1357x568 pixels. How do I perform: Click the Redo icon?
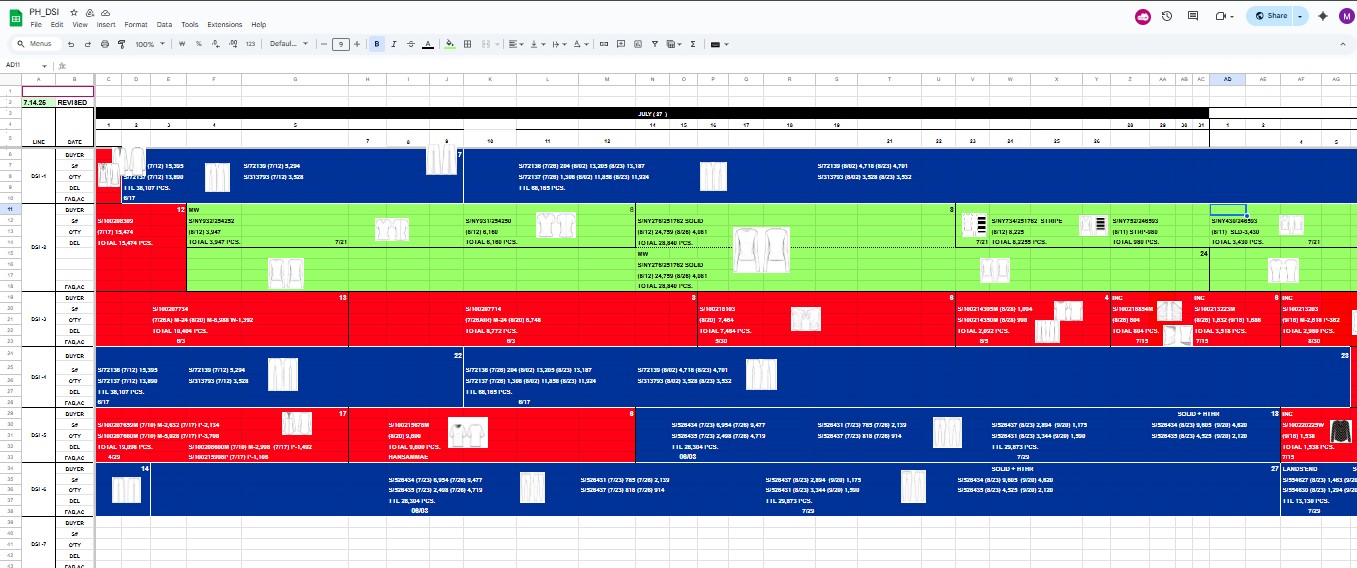coord(87,44)
